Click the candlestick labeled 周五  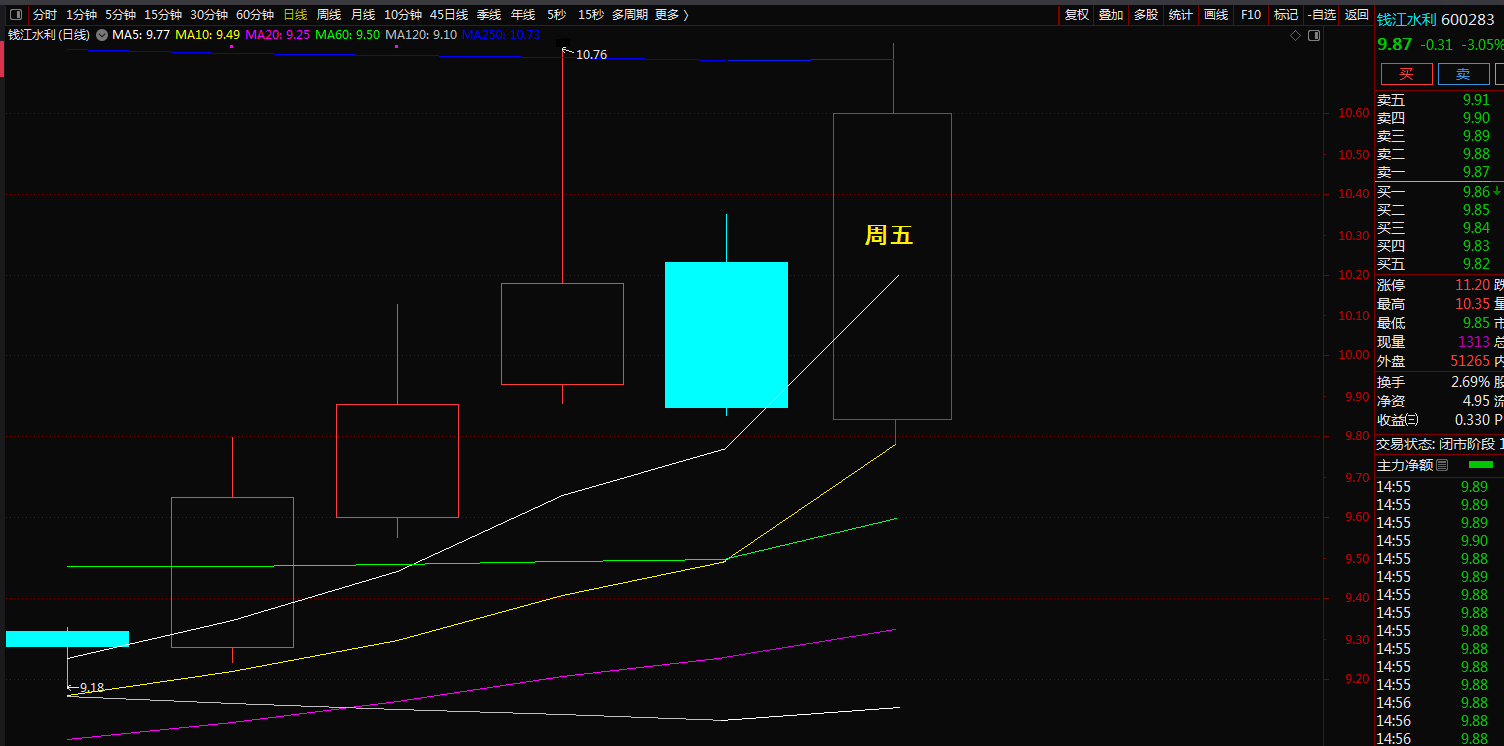[x=892, y=266]
